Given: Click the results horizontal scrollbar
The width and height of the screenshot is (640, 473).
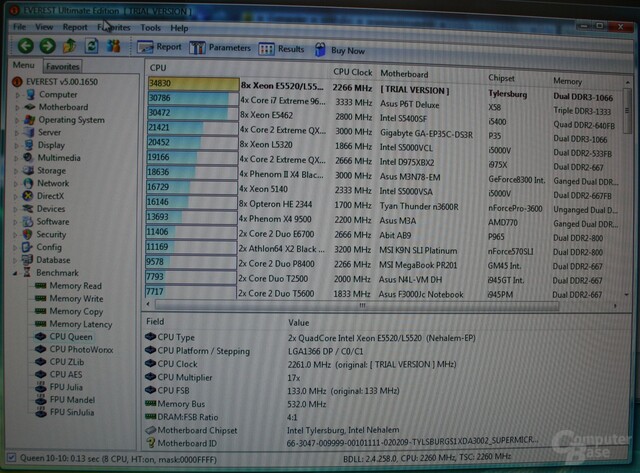Looking at the screenshot, I should tap(357, 305).
